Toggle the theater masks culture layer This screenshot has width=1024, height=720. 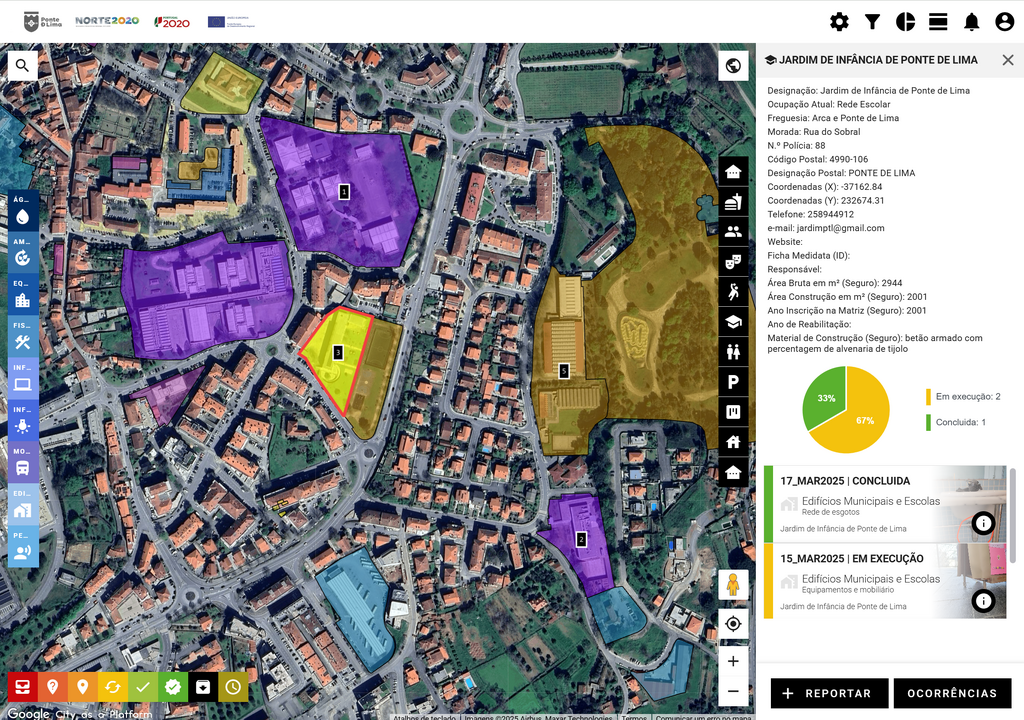pyautogui.click(x=733, y=262)
